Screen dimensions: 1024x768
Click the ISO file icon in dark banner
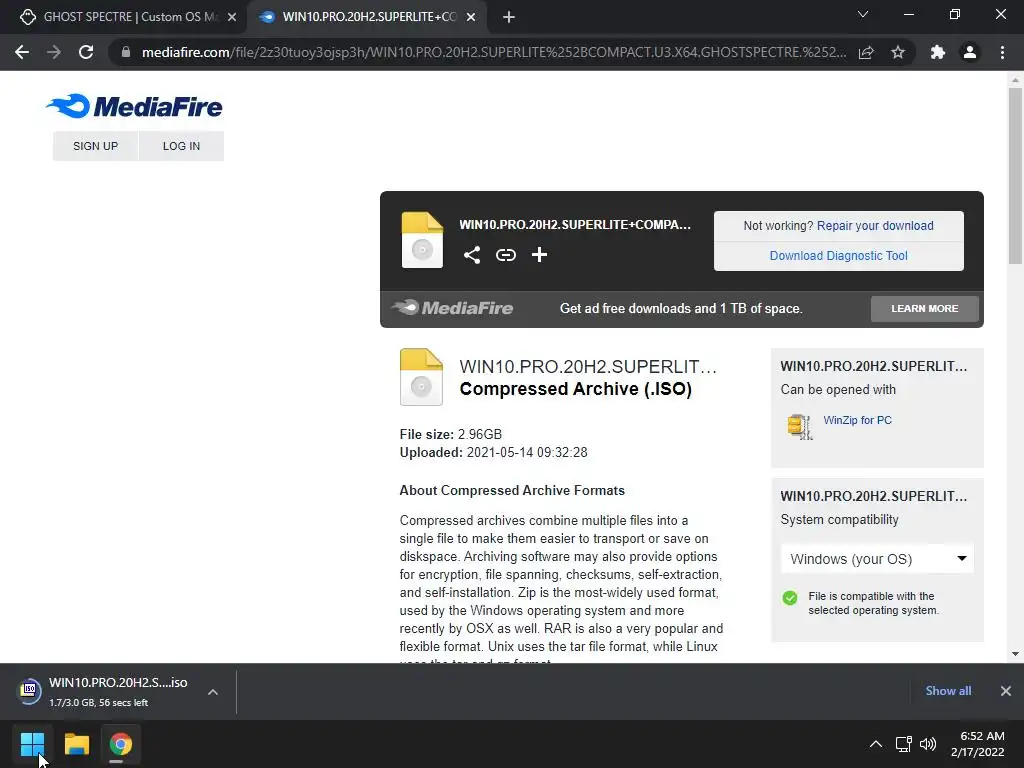pyautogui.click(x=422, y=240)
